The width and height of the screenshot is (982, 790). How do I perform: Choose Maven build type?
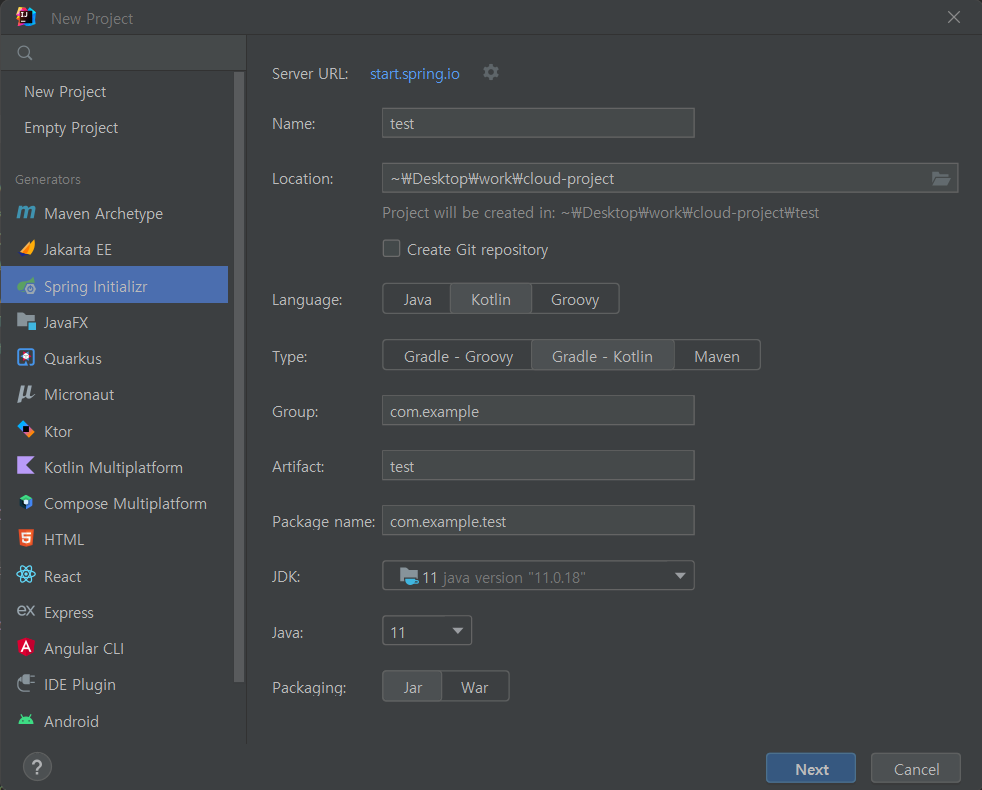(x=717, y=356)
